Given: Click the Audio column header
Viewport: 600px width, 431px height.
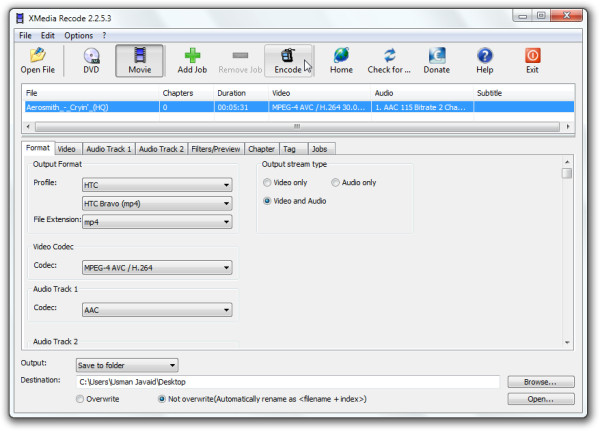Looking at the screenshot, I should [422, 93].
